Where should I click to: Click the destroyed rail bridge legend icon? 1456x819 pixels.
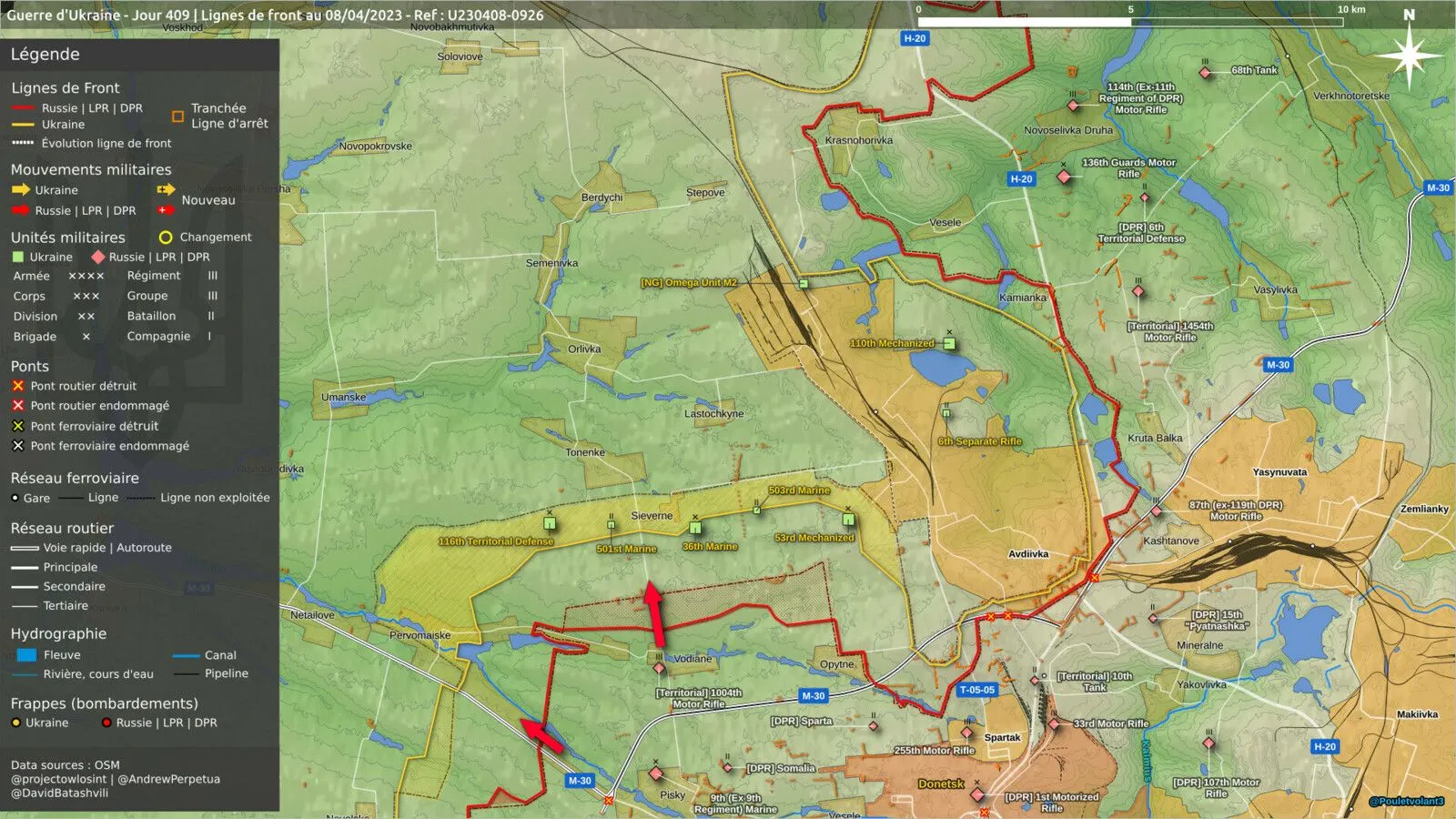[17, 426]
